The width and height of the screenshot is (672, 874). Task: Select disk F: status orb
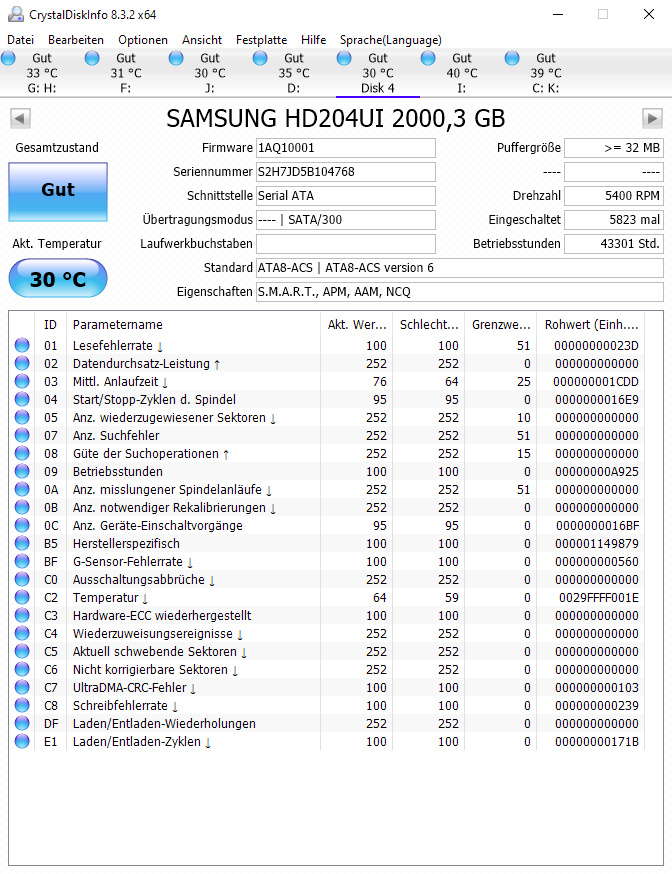point(92,58)
